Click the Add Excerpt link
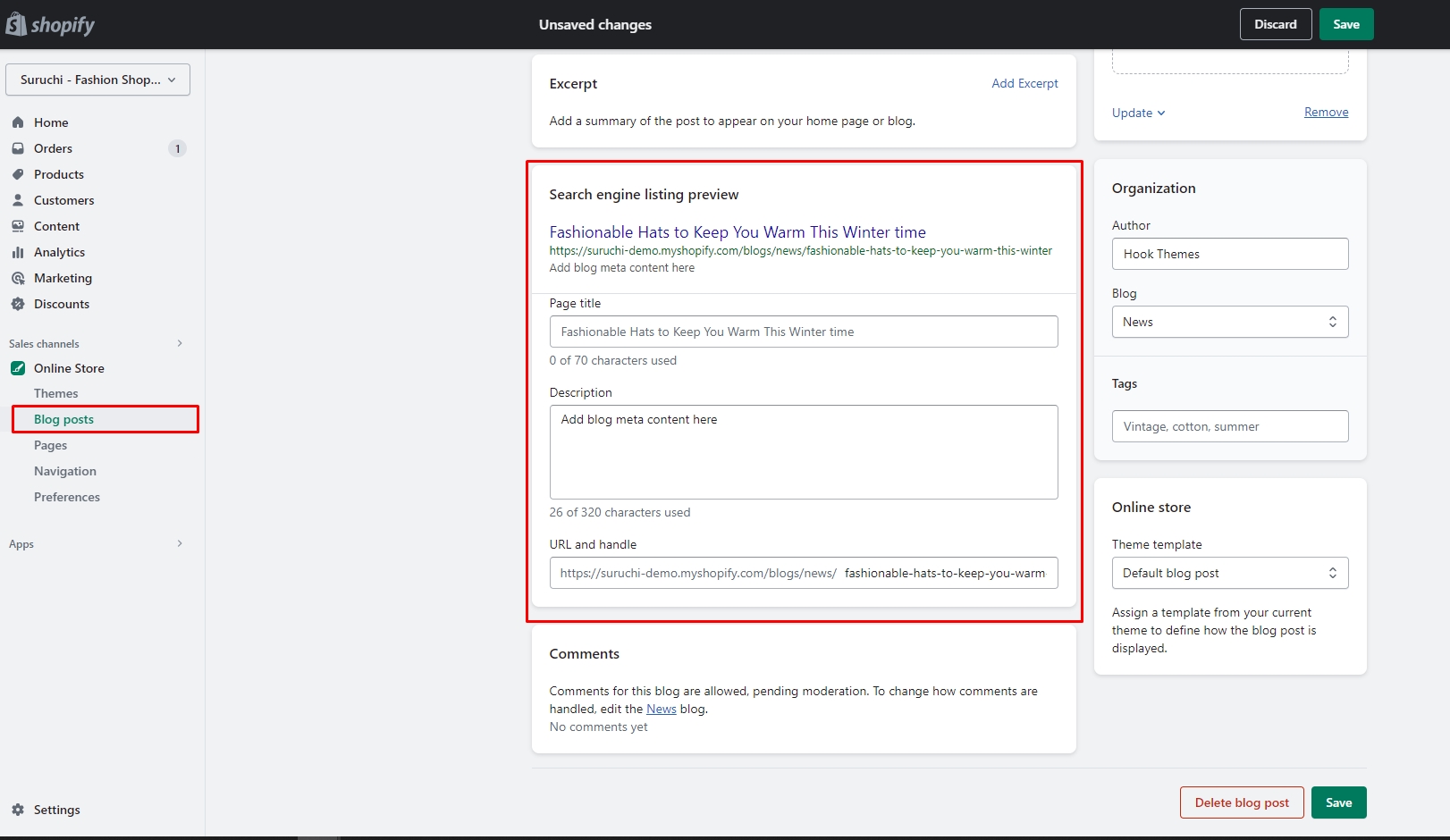Viewport: 1450px width, 840px height. (1024, 83)
